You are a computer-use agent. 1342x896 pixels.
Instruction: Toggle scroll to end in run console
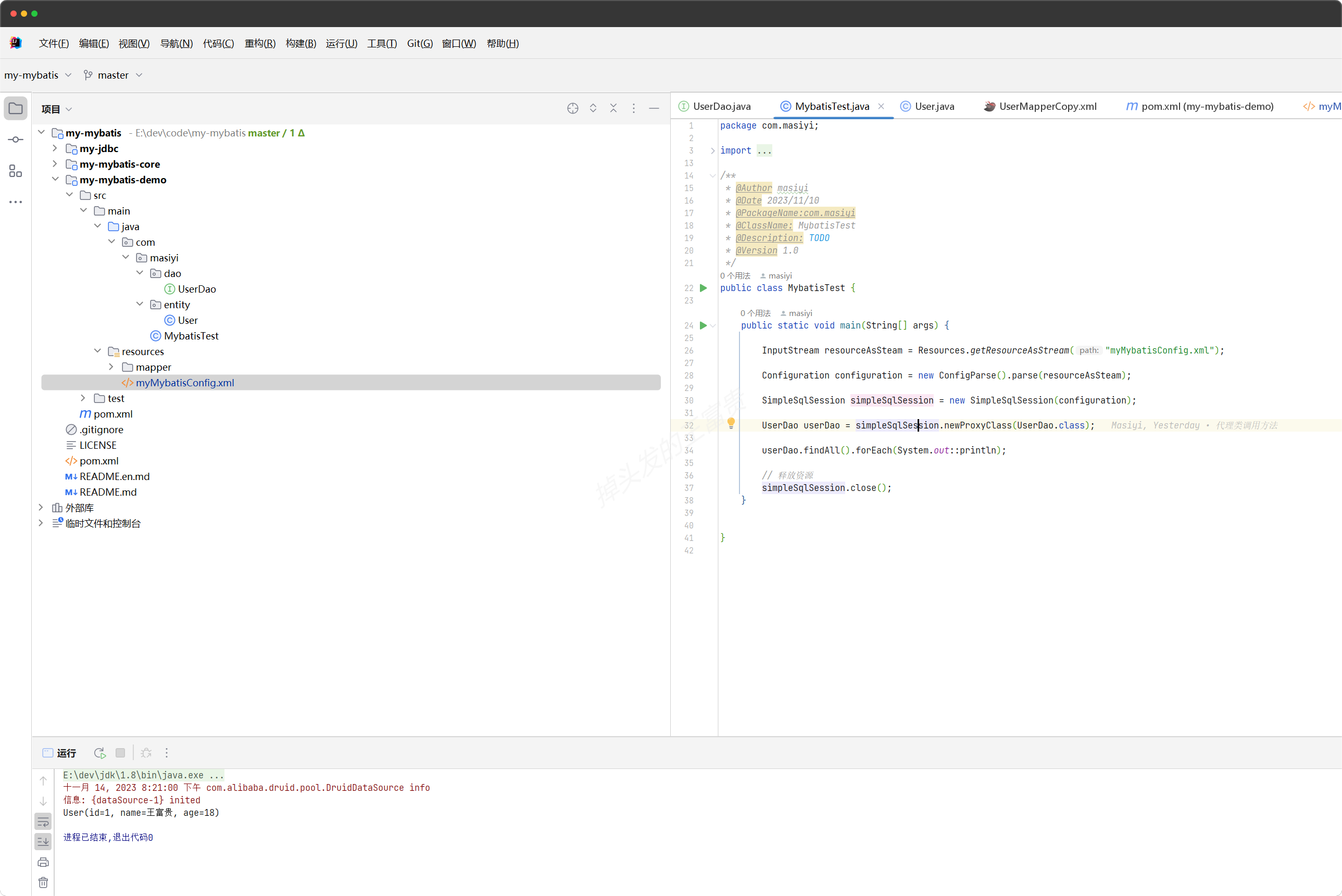[x=43, y=842]
